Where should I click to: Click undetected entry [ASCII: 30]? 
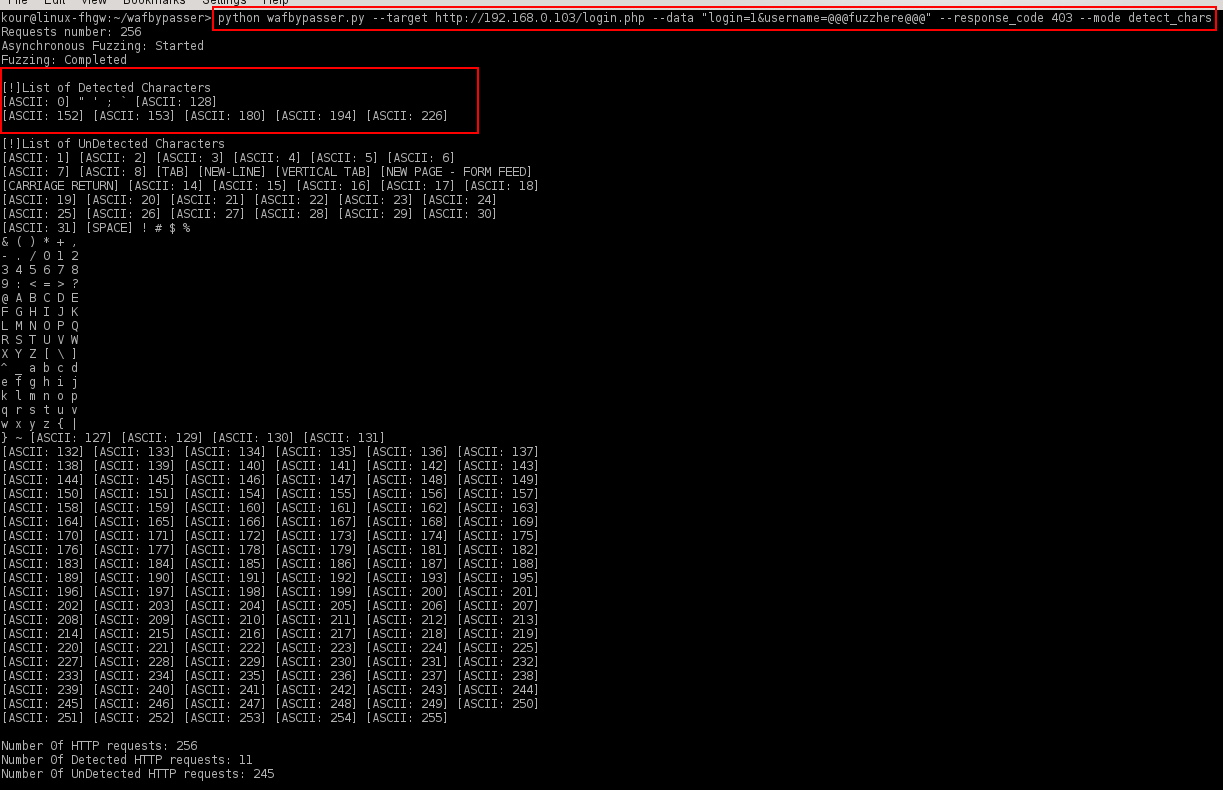pos(460,214)
